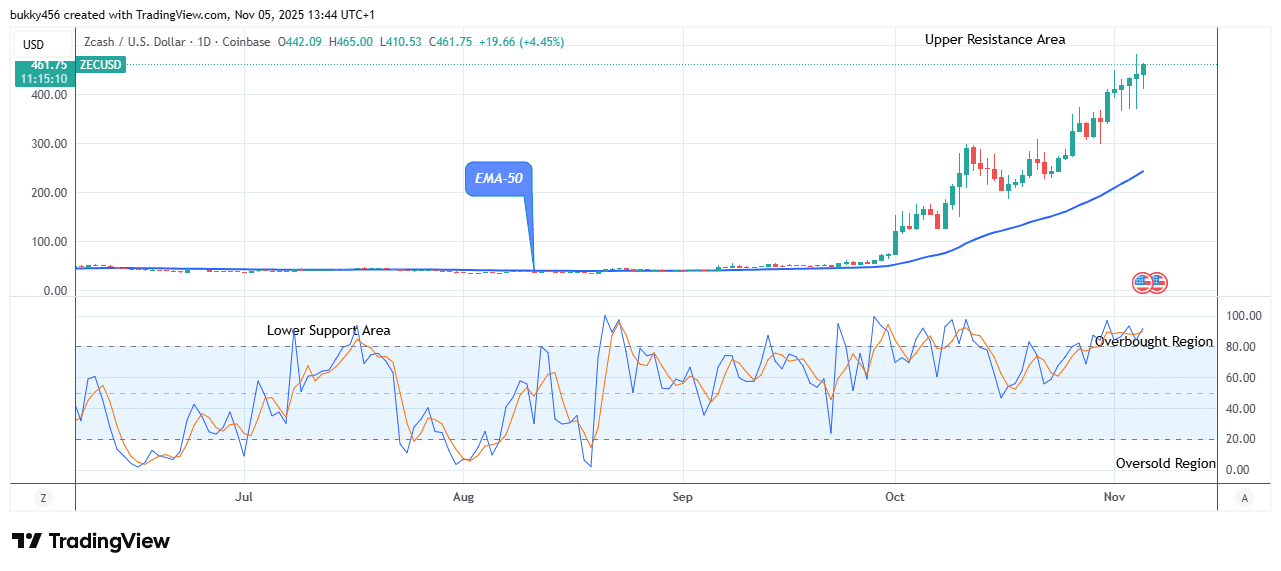Click the 20.00 oscillator axis value
The width and height of the screenshot is (1281, 571).
1241,439
